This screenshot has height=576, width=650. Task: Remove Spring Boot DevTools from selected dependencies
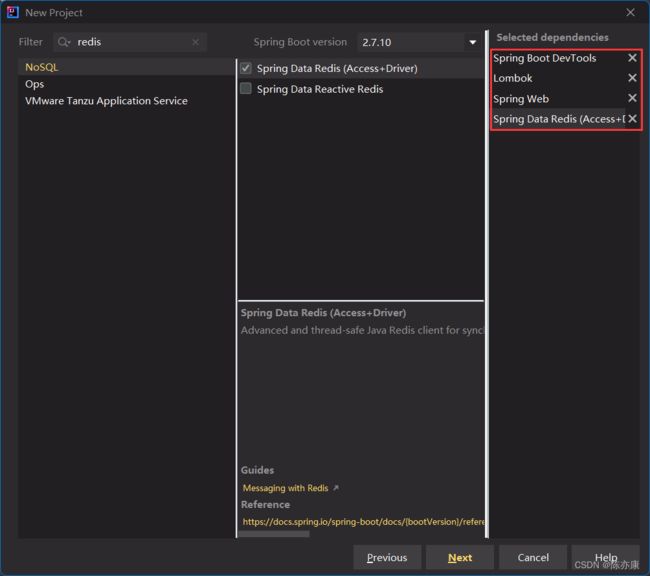click(x=632, y=58)
